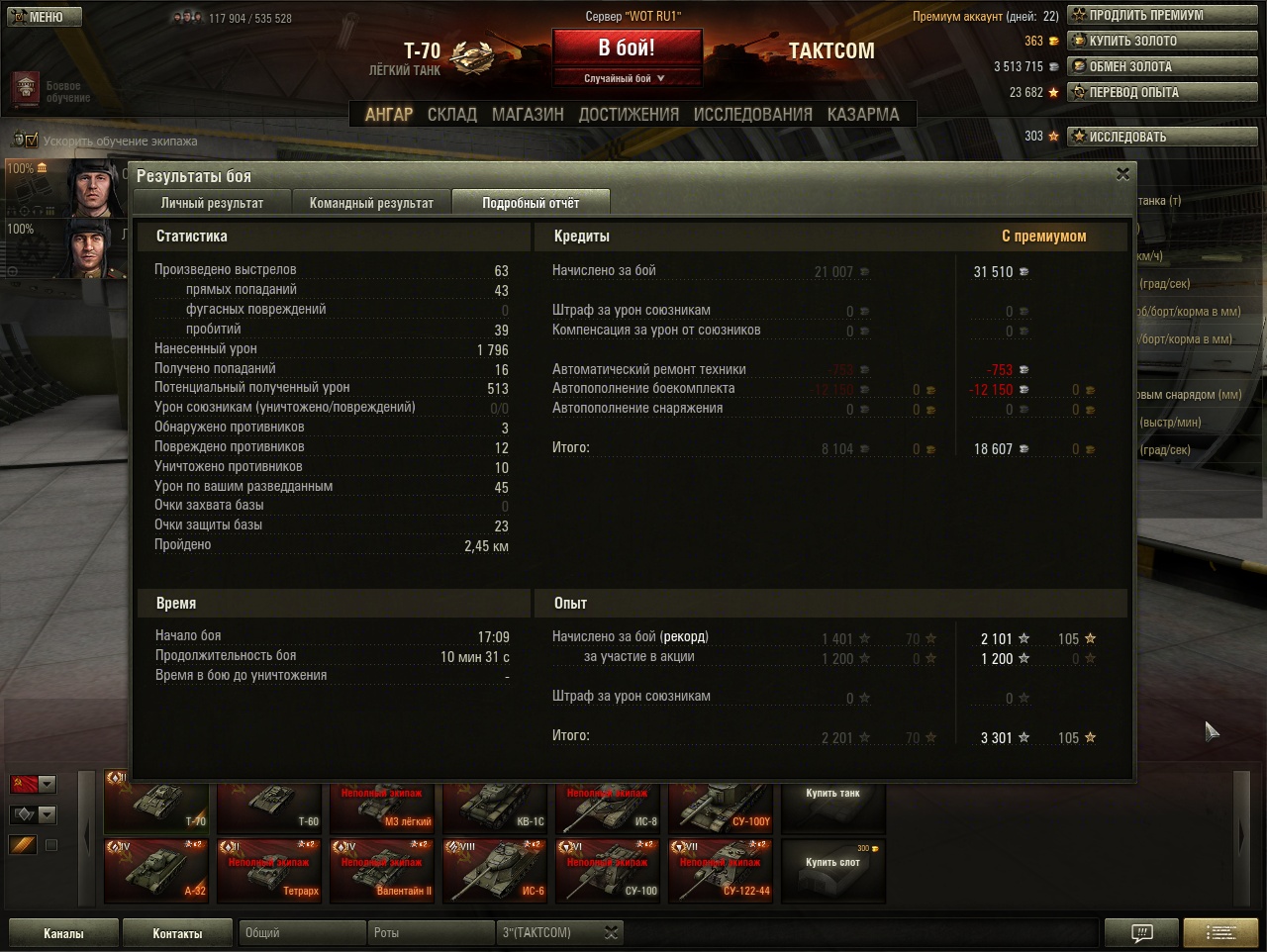This screenshot has width=1267, height=952.
Task: Select the СУ-100 tank in carousel
Action: (608, 871)
